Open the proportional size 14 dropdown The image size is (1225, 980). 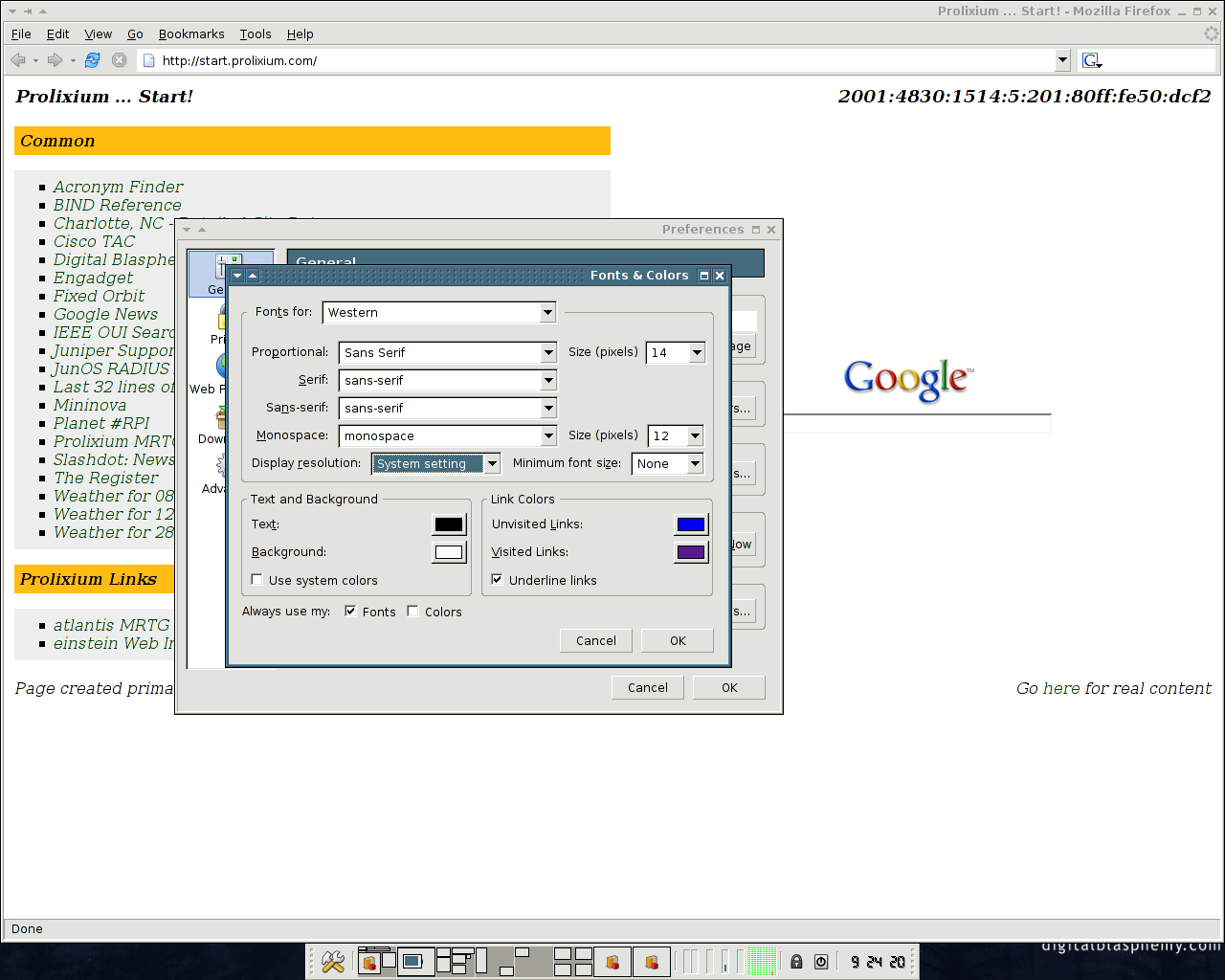pyautogui.click(x=676, y=352)
